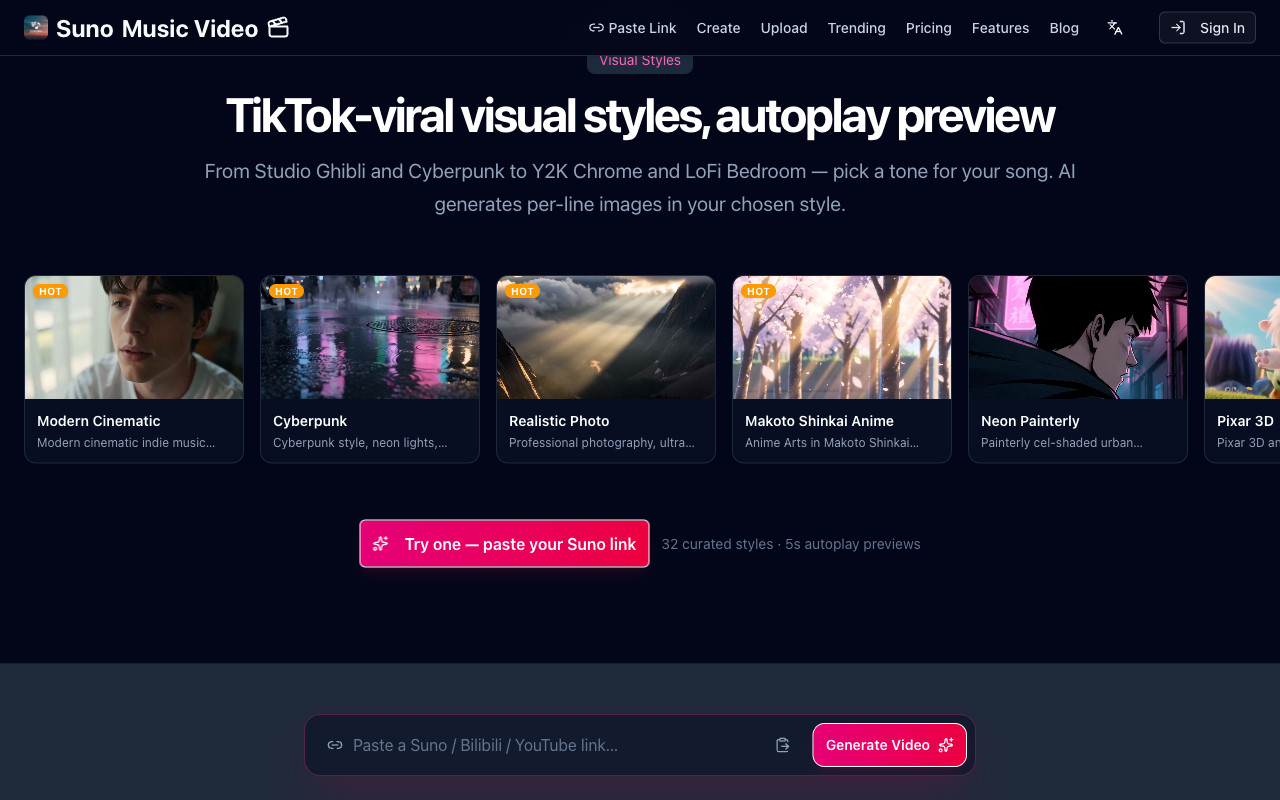Screen dimensions: 1280x800
Task: Click the Neon Painterly card title
Action: tap(1030, 421)
